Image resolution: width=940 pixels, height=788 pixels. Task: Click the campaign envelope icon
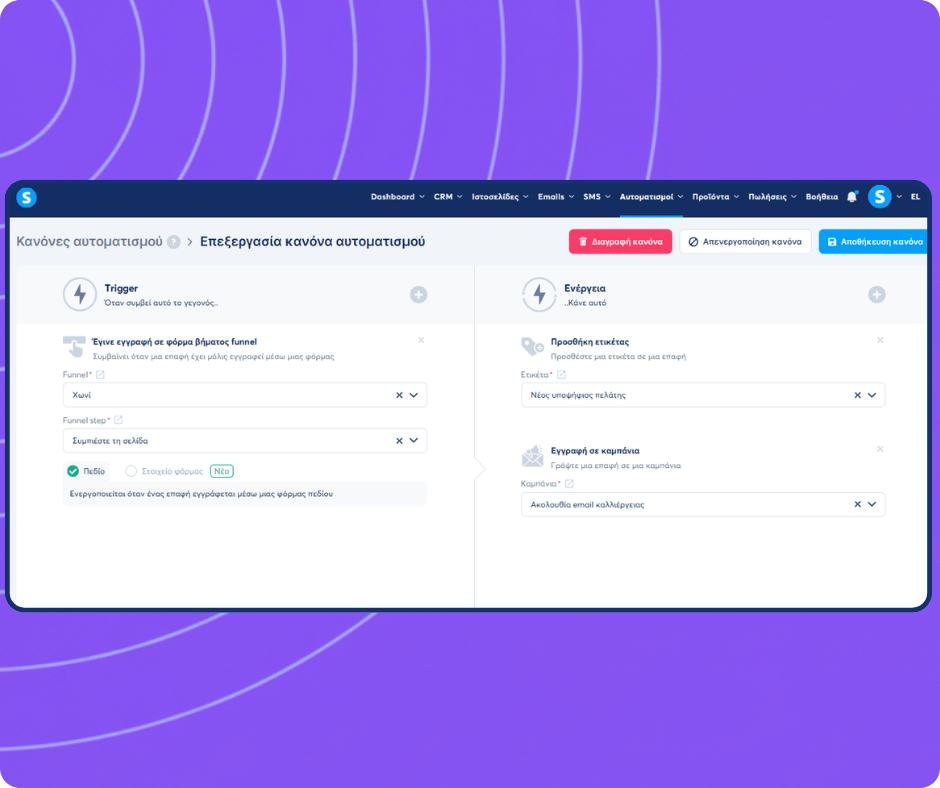point(532,456)
